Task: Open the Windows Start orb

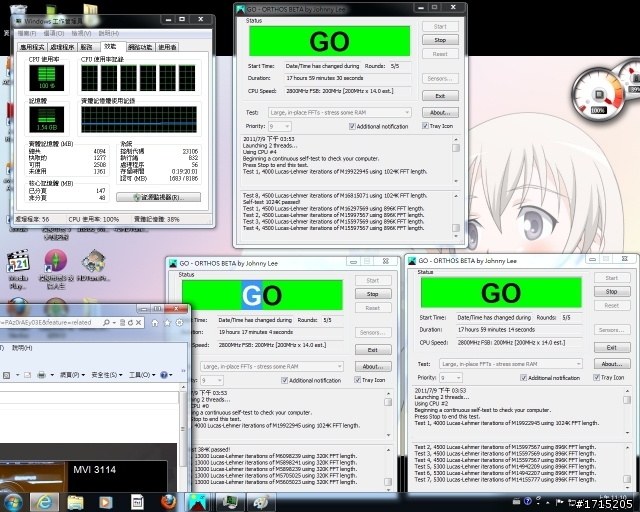Action: click(12, 502)
